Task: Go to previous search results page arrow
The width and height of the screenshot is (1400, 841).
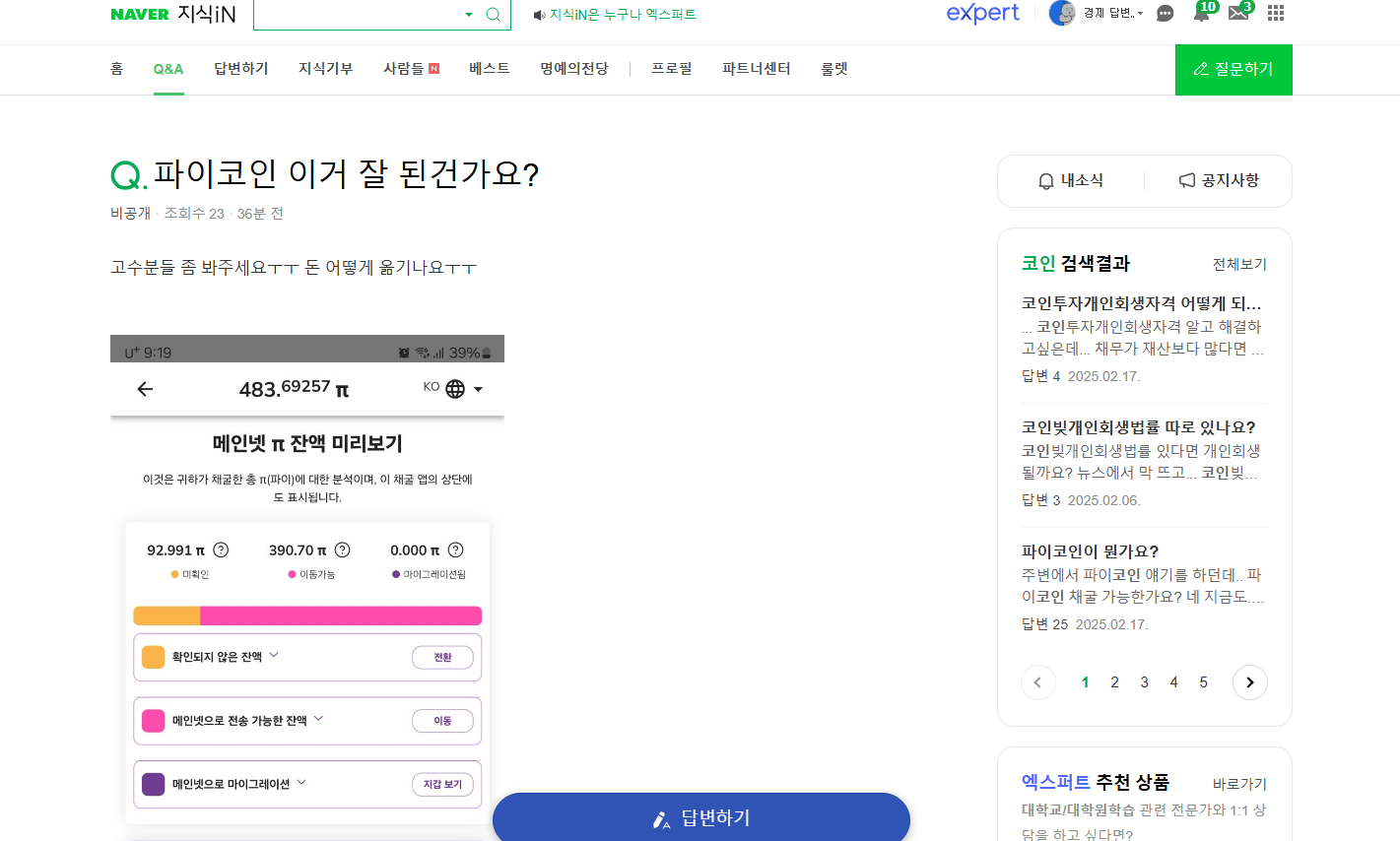Action: coord(1038,682)
